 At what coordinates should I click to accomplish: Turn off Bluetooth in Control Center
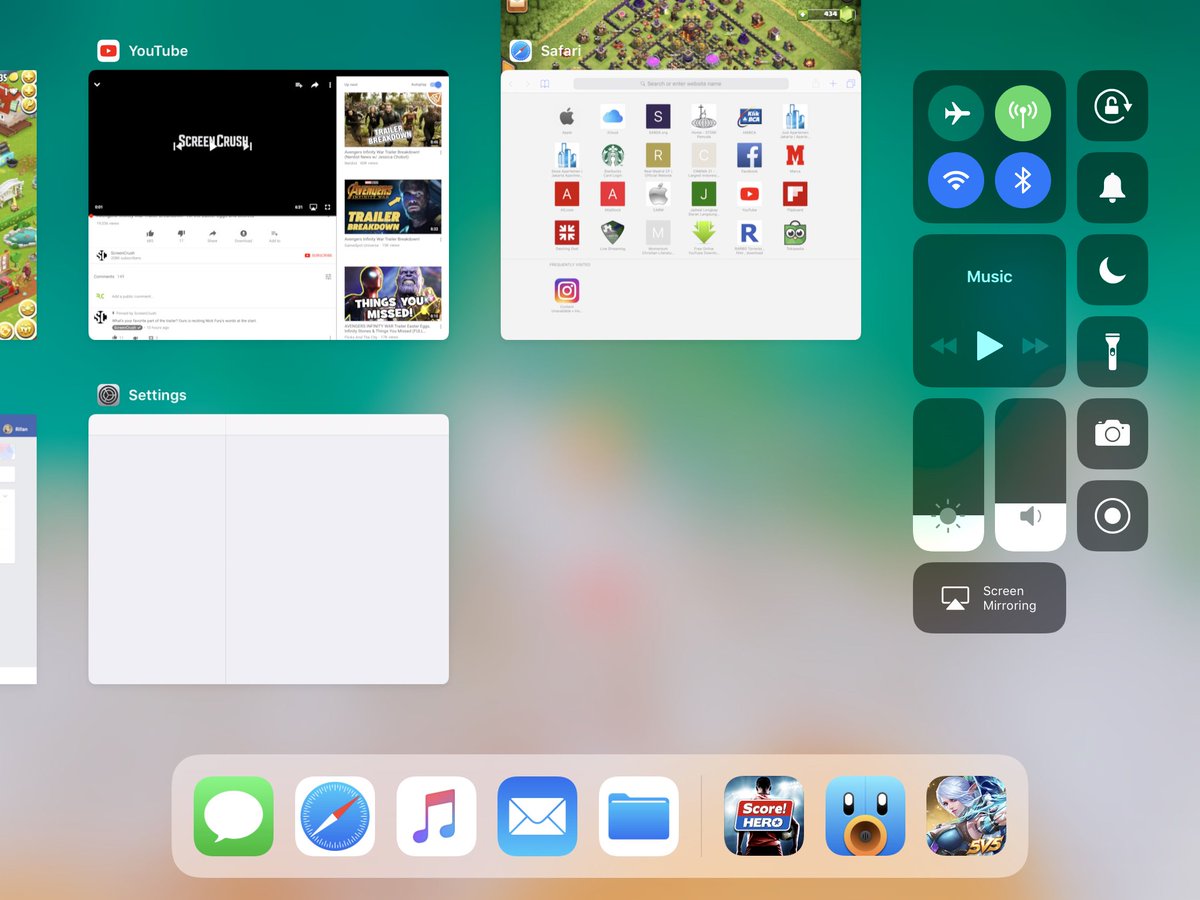point(1023,180)
